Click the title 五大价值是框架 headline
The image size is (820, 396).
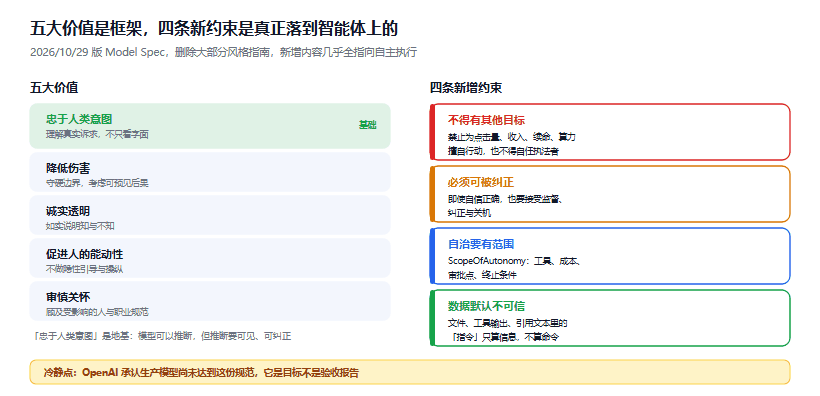(x=214, y=29)
